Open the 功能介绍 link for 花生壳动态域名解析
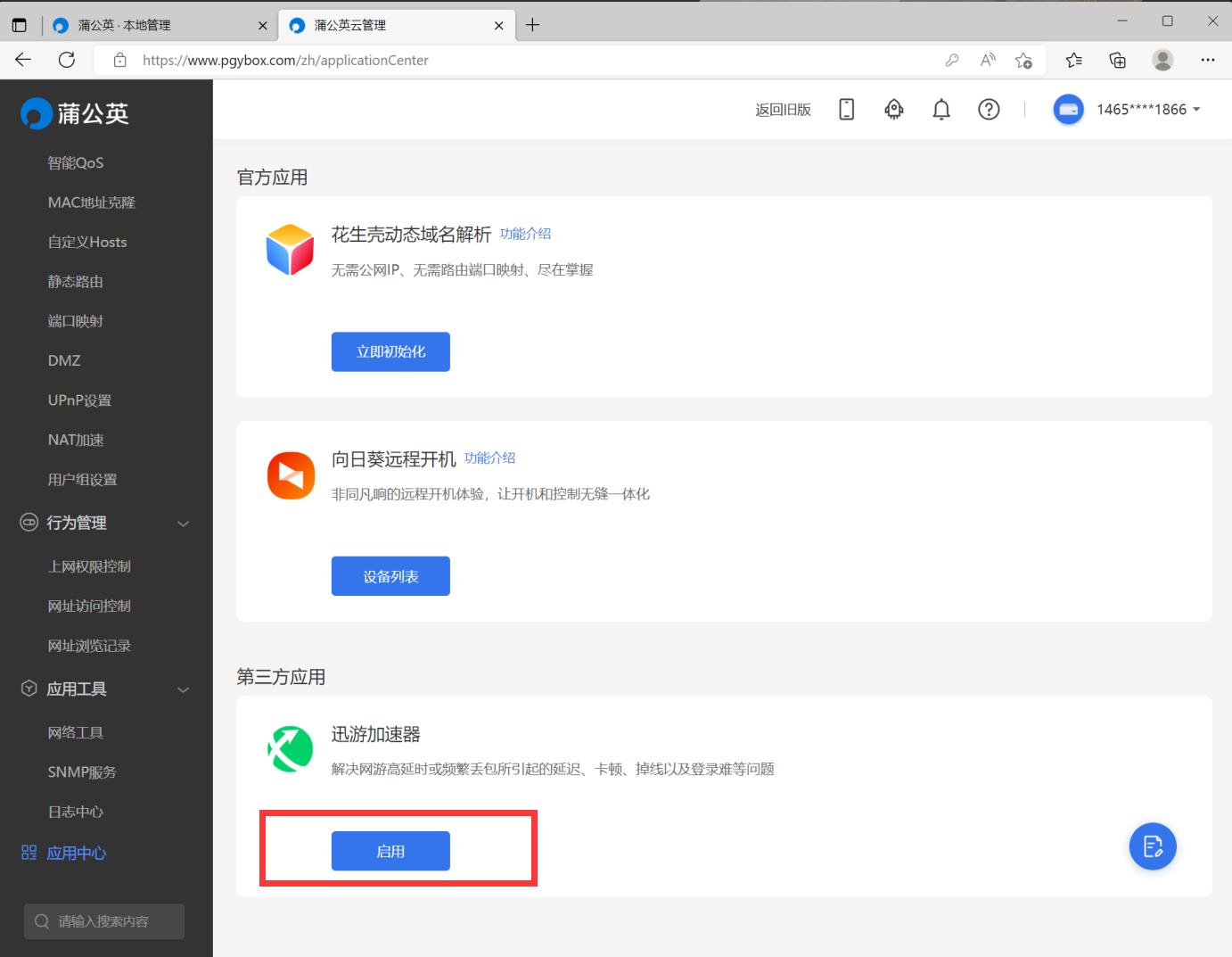This screenshot has width=1232, height=957. point(526,233)
